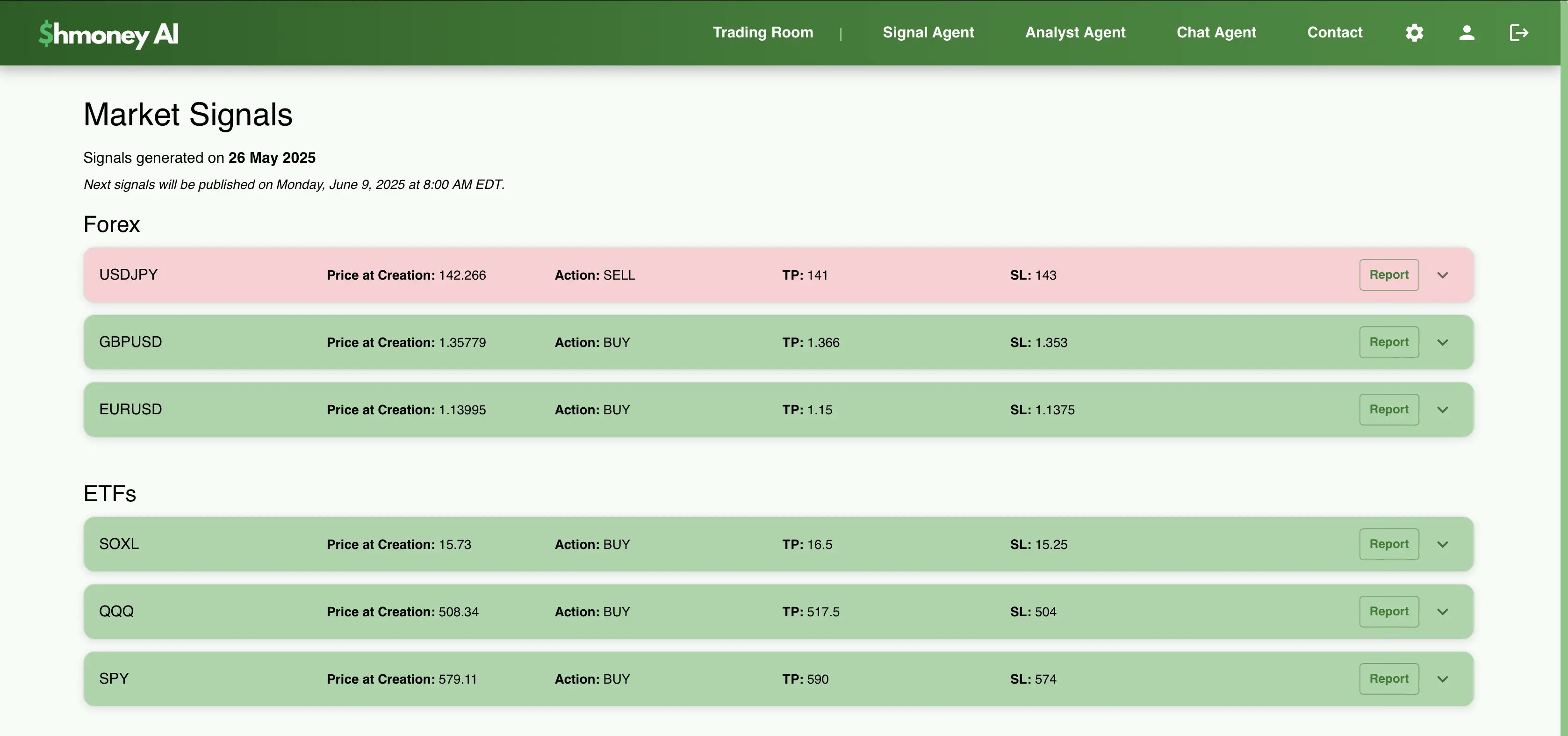Open the Trading Room menu item
Screen dimensions: 1568x736
pos(762,32)
